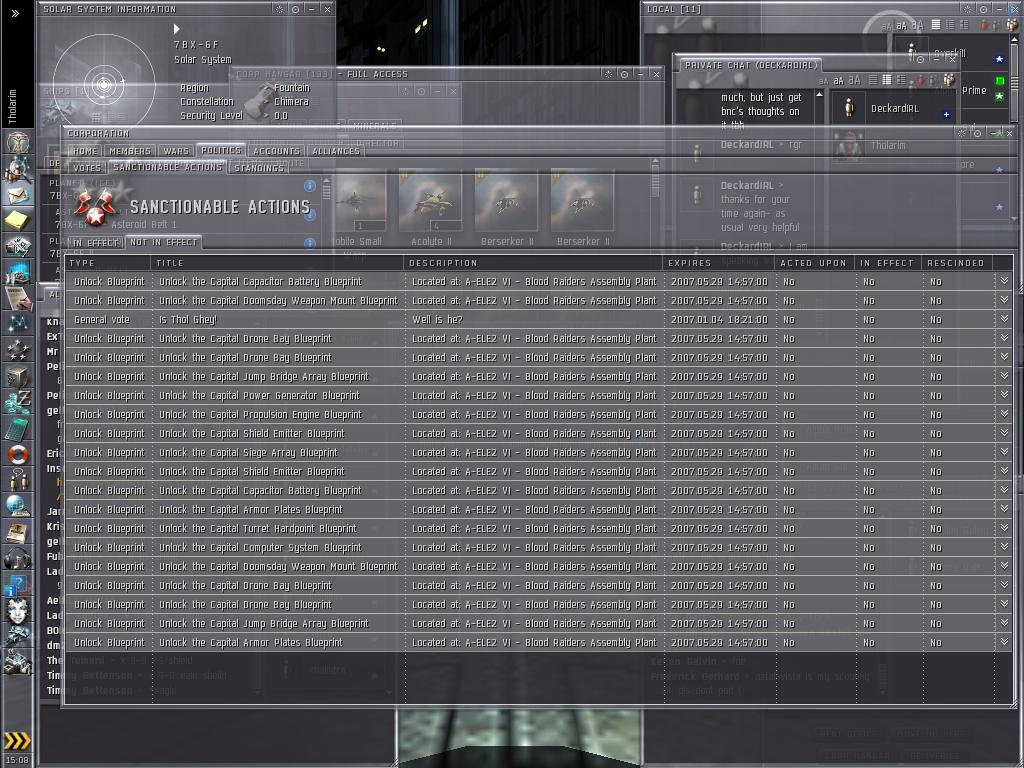Switch to the In Effect tab
The width and height of the screenshot is (1024, 768).
click(x=95, y=242)
